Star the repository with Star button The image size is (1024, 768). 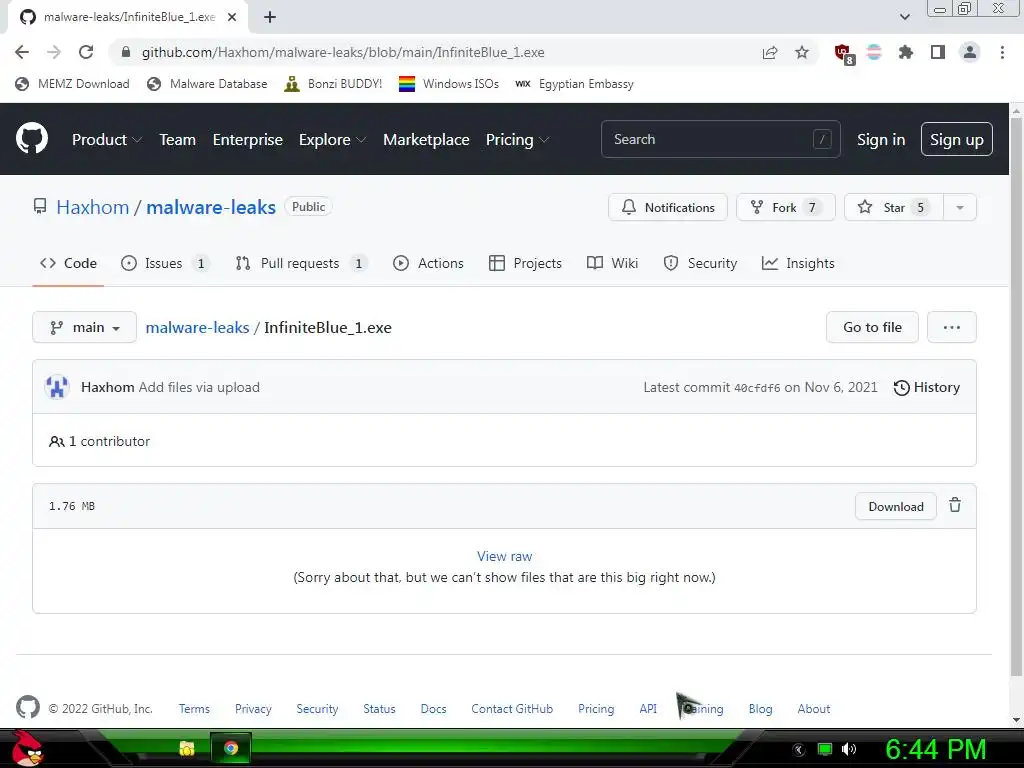[893, 208]
